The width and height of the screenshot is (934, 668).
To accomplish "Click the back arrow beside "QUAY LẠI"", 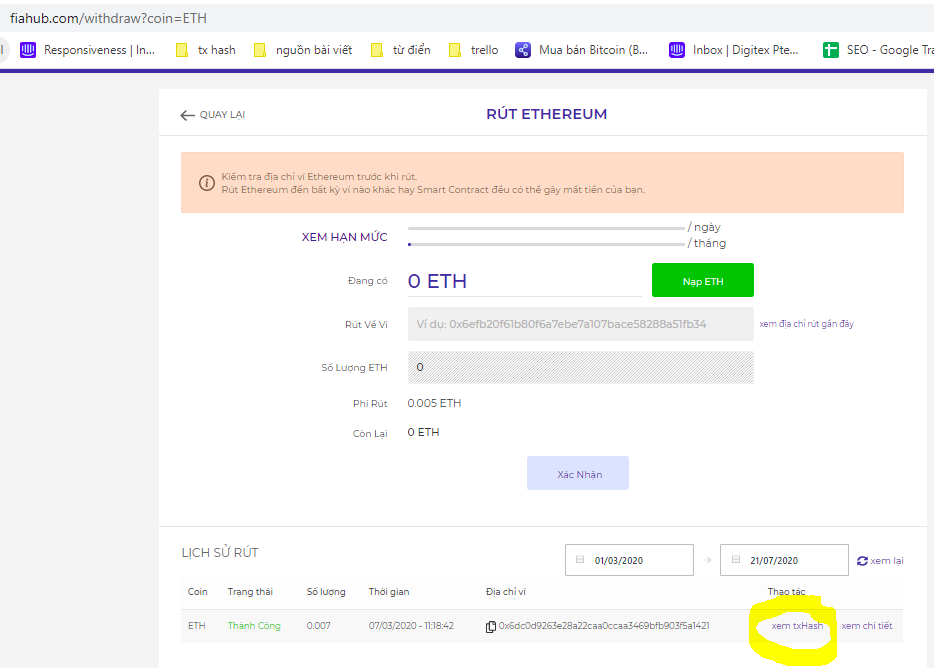I will point(187,115).
